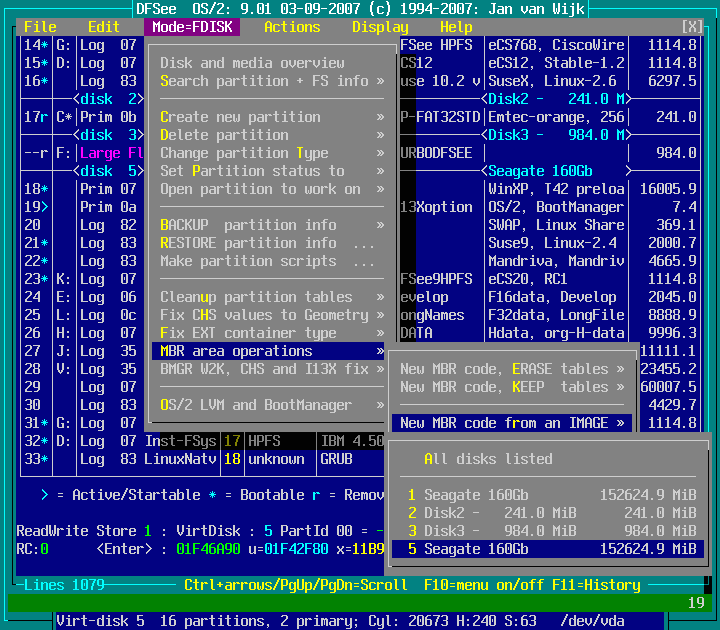Expand the Mode=FDISK menu header

[192, 27]
